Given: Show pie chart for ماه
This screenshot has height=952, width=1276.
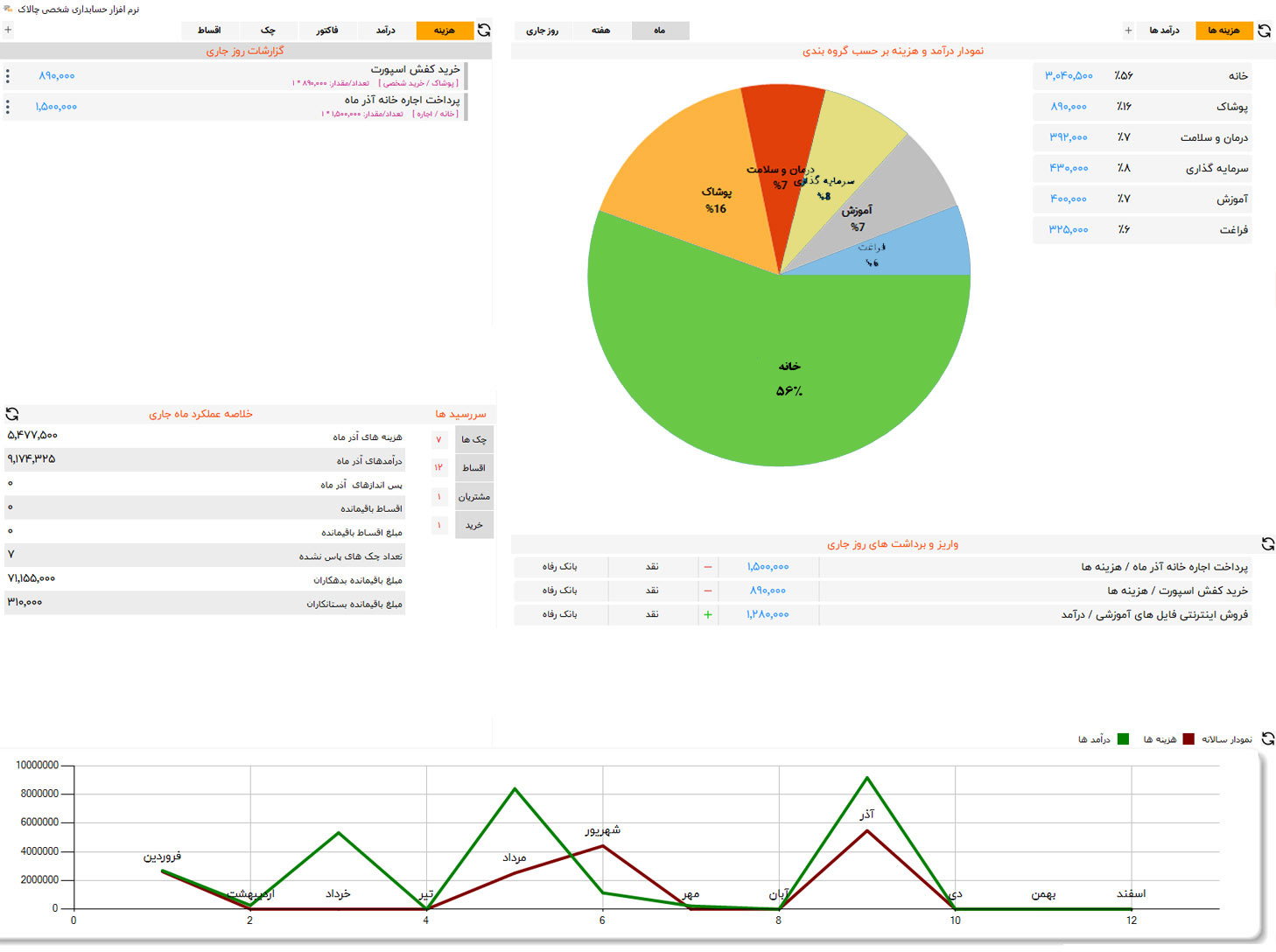Looking at the screenshot, I should (660, 31).
